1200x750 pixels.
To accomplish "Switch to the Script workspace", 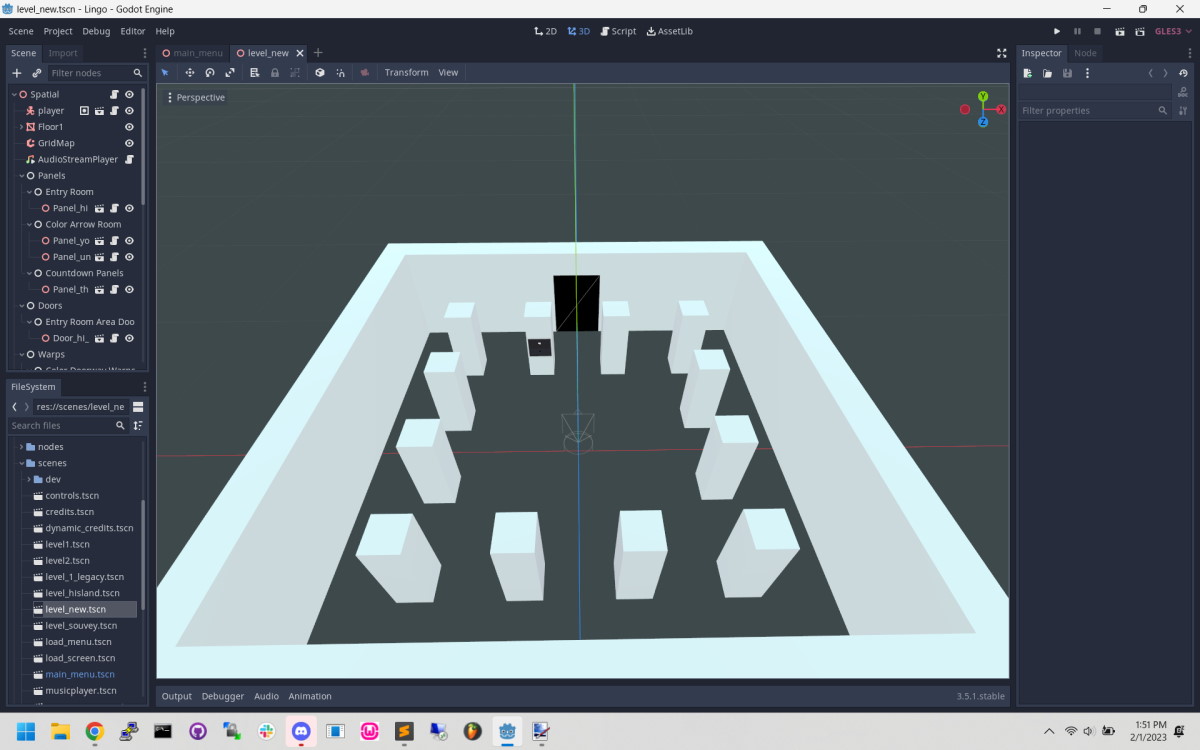I will click(x=618, y=32).
